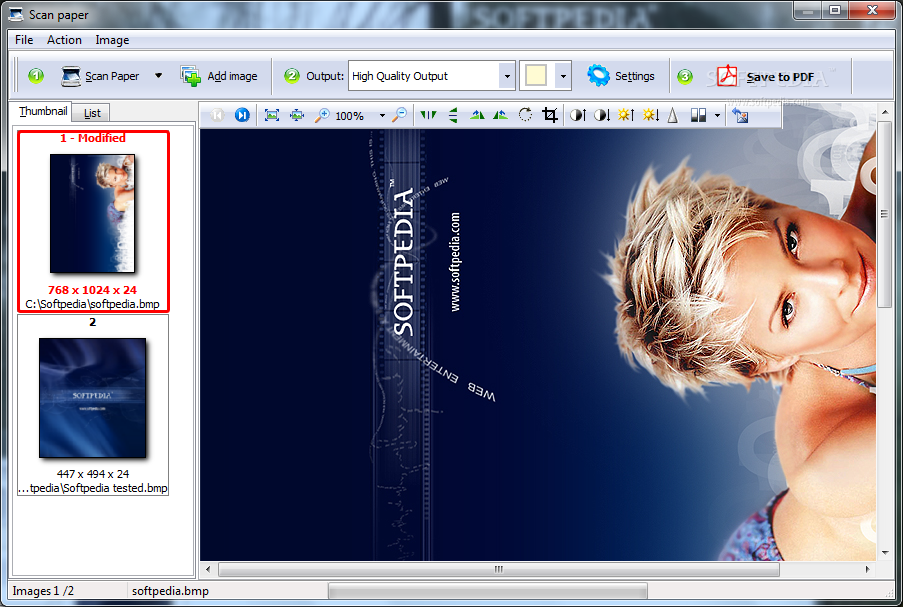Click the horizontal scrollbar right arrow
The height and width of the screenshot is (607, 903).
click(868, 569)
